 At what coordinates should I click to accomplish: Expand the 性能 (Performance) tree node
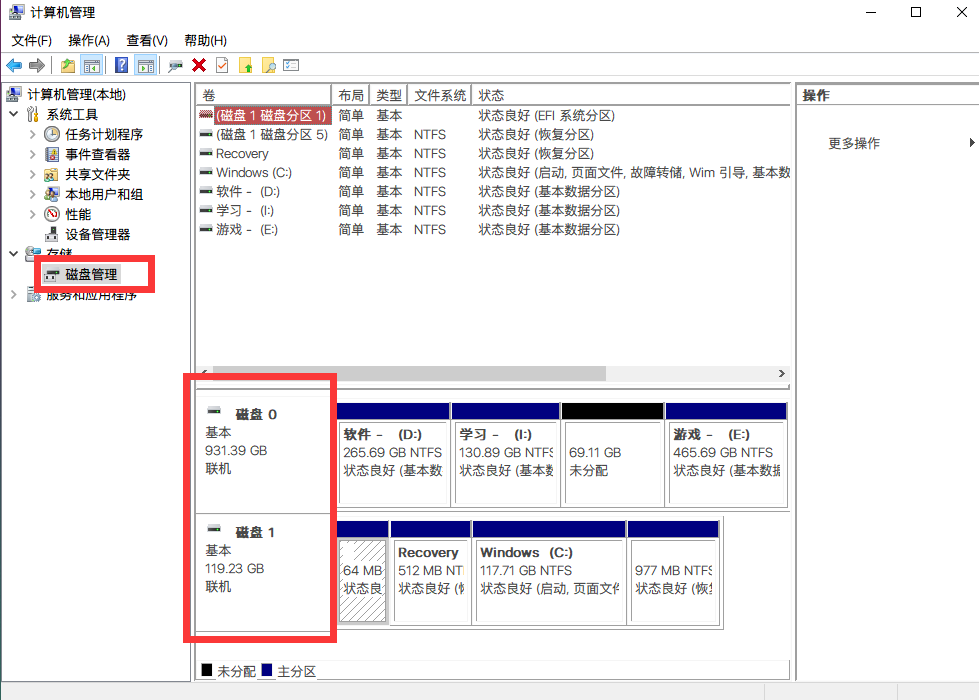tap(33, 215)
